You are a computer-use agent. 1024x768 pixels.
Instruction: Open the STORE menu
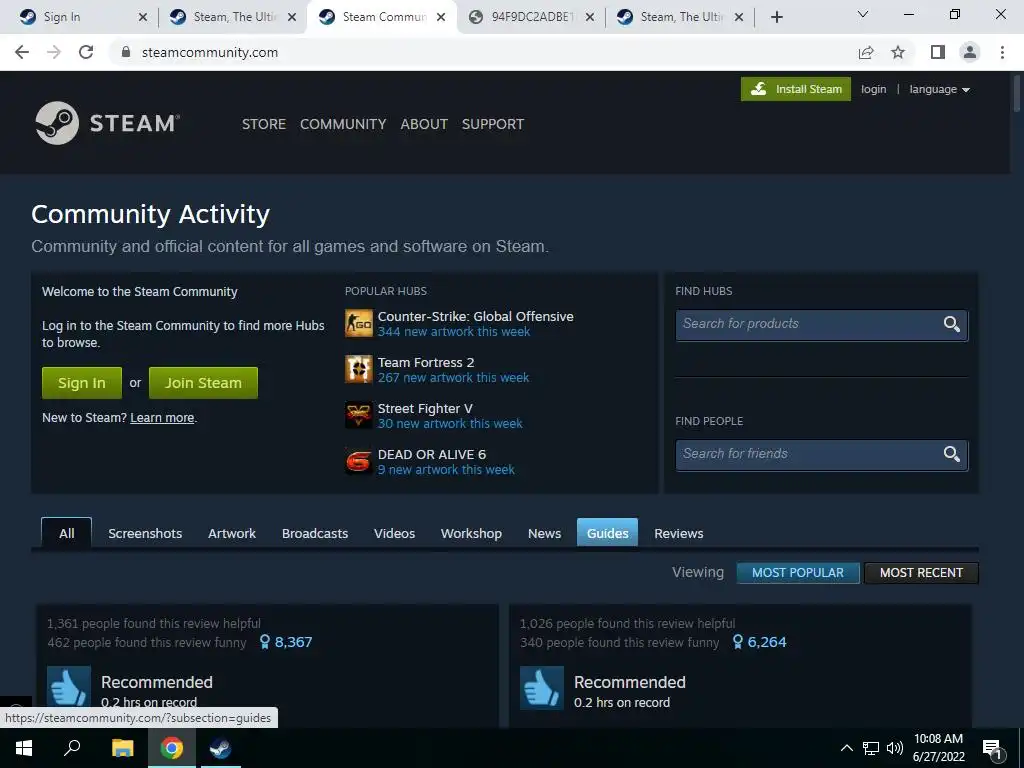[264, 124]
